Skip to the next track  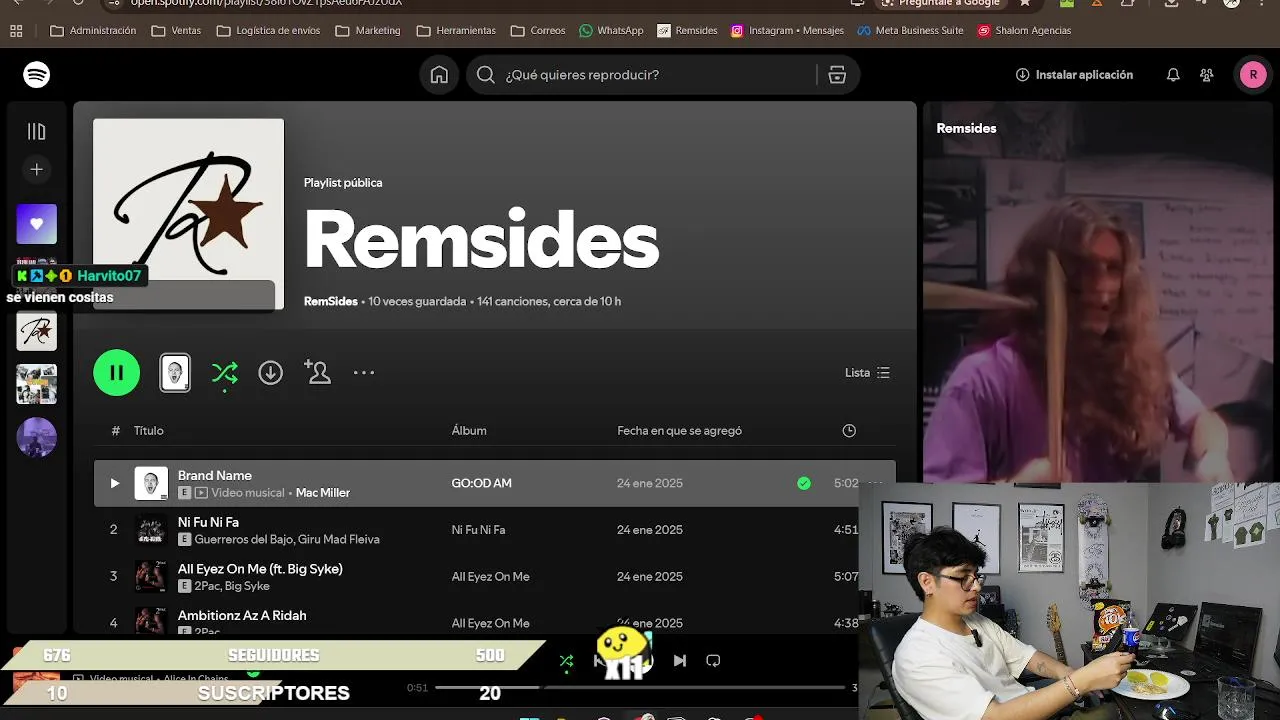pos(680,661)
